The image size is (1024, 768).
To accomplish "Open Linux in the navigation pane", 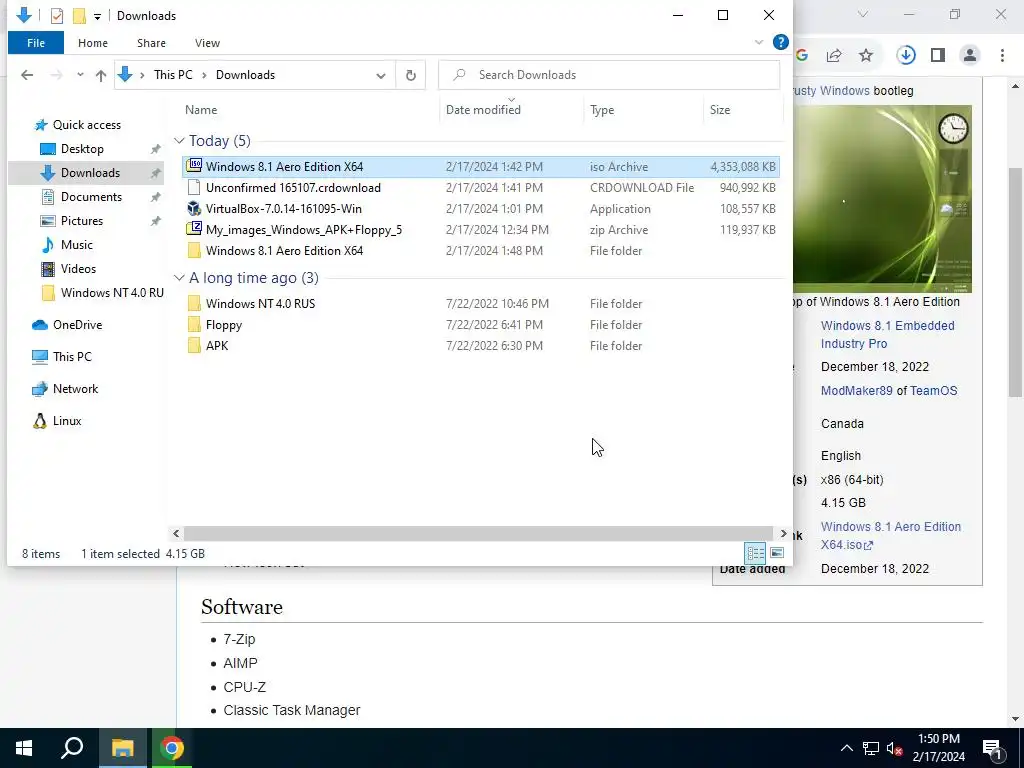I will tap(67, 421).
